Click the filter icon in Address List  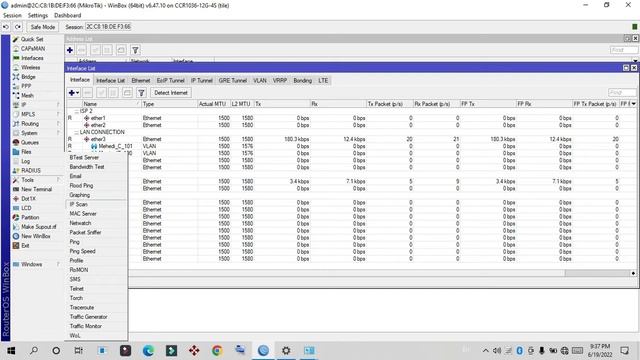point(135,50)
